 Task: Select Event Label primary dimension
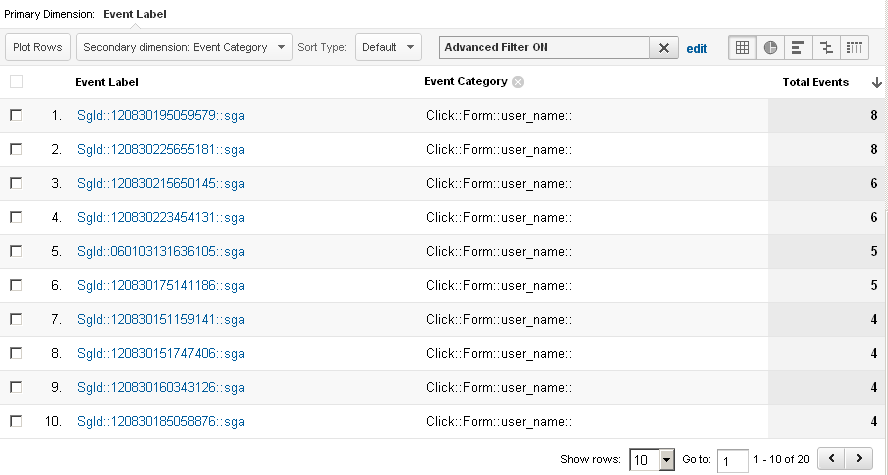tap(135, 14)
